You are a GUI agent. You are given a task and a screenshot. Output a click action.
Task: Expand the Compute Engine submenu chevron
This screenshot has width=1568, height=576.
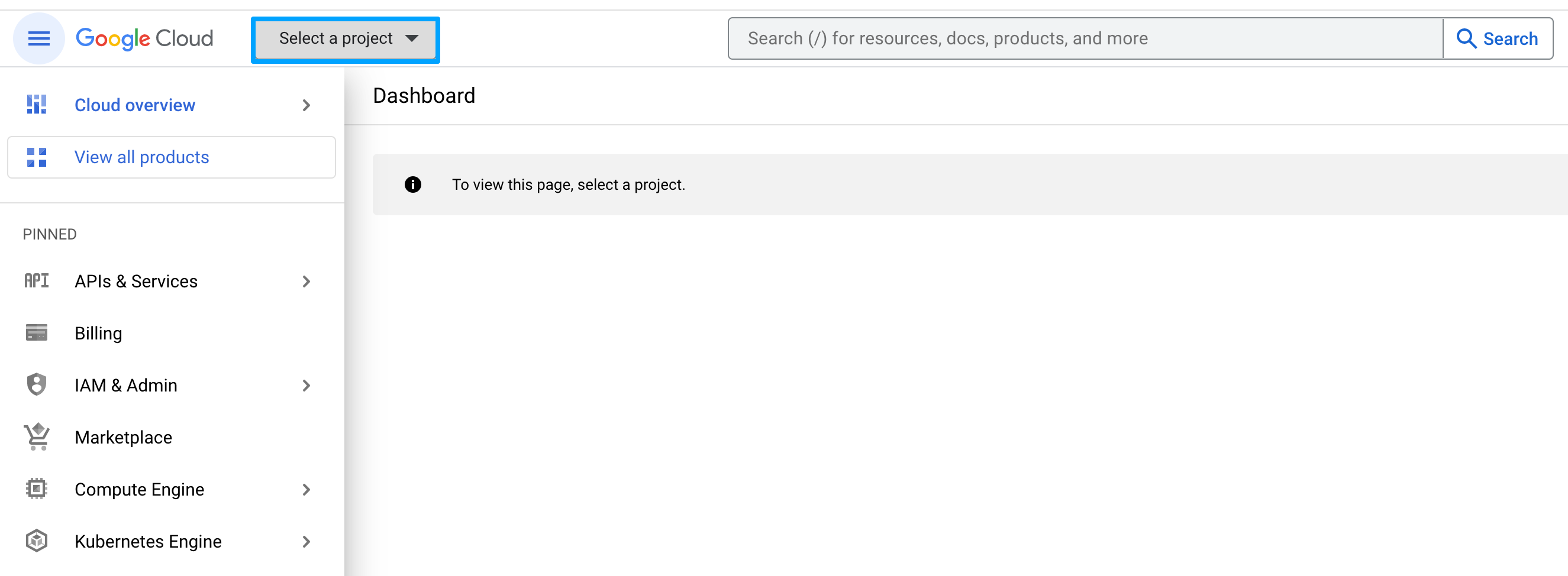(x=306, y=489)
